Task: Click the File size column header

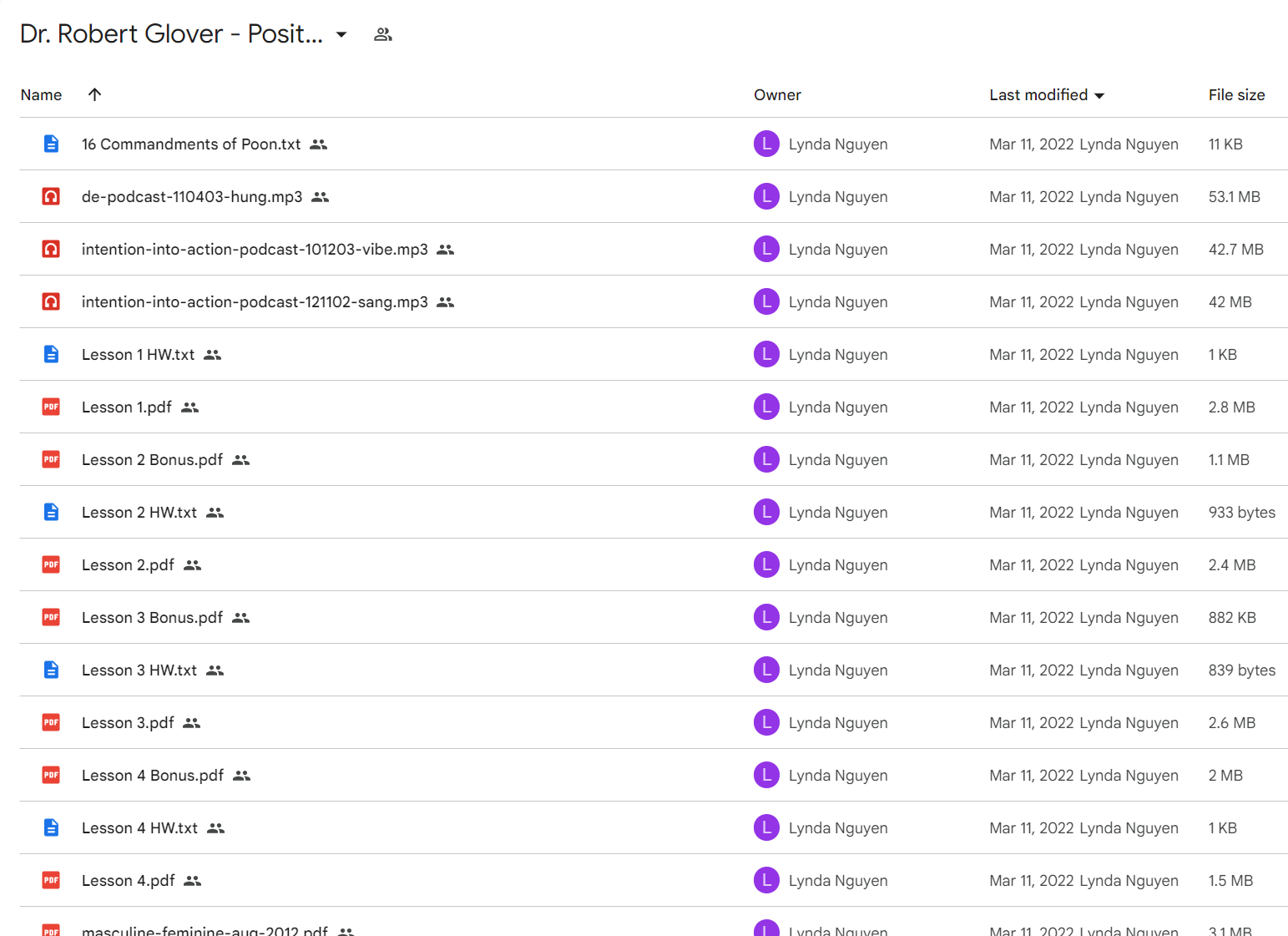Action: click(x=1236, y=95)
